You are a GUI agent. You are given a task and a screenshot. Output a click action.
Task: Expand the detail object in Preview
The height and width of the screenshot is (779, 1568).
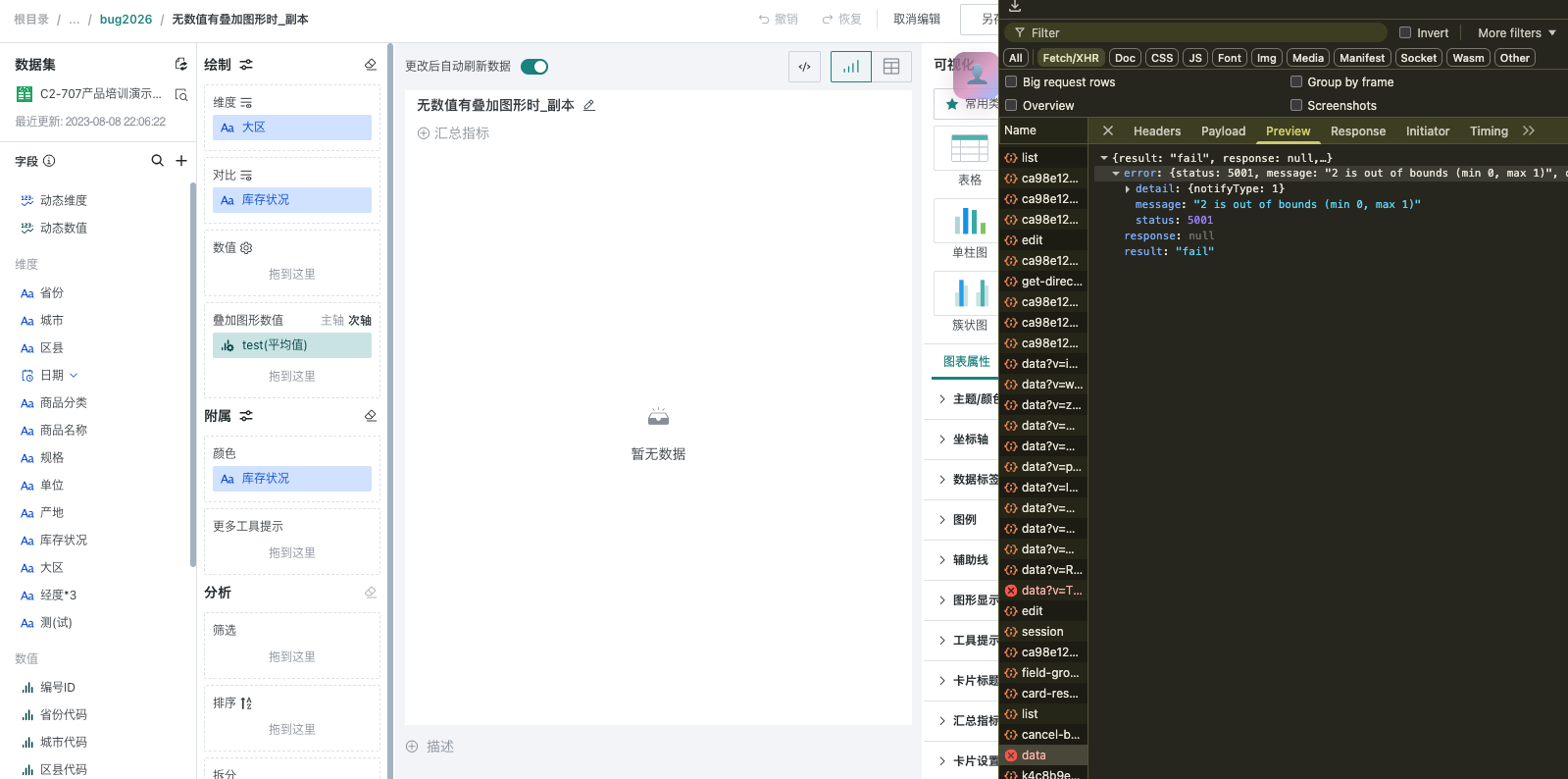(x=1128, y=189)
